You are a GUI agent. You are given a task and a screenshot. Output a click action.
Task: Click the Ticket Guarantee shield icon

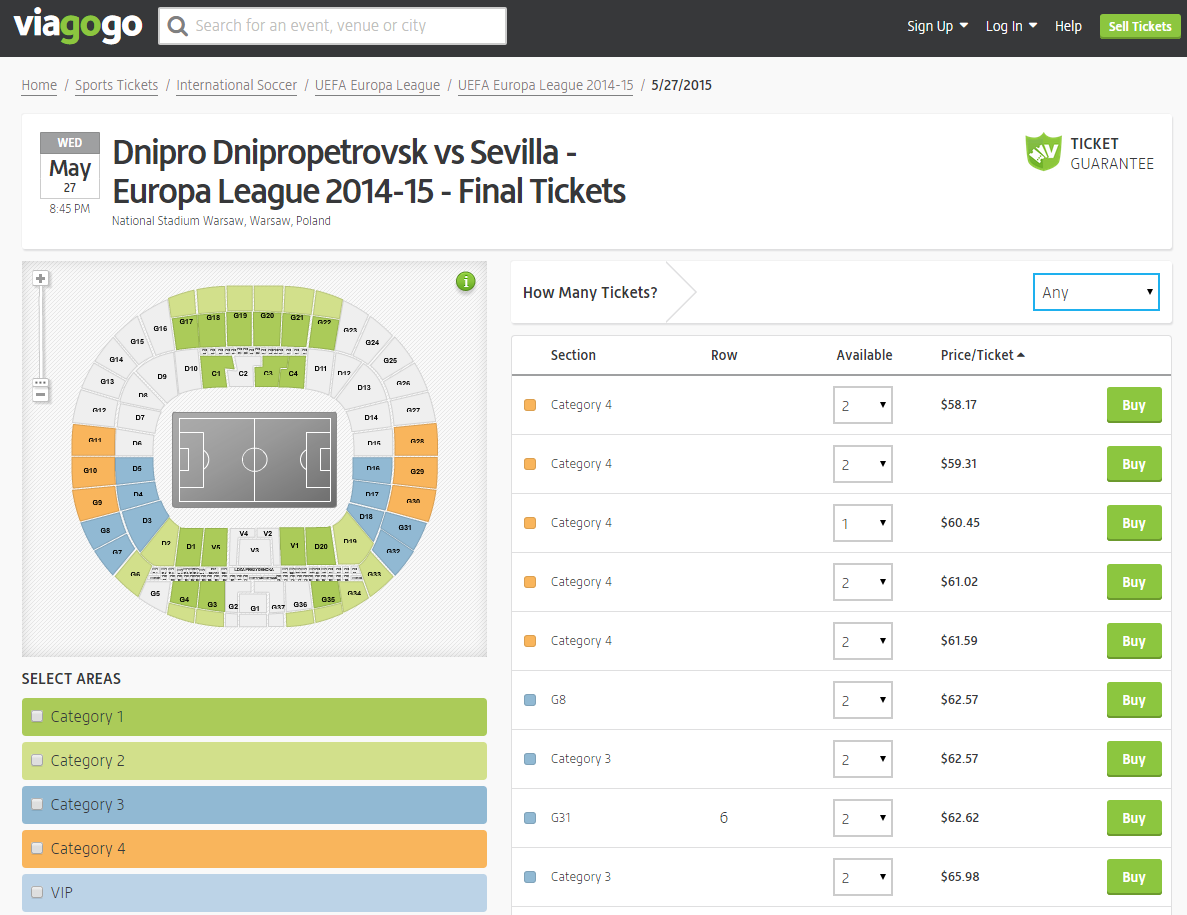pos(1043,151)
